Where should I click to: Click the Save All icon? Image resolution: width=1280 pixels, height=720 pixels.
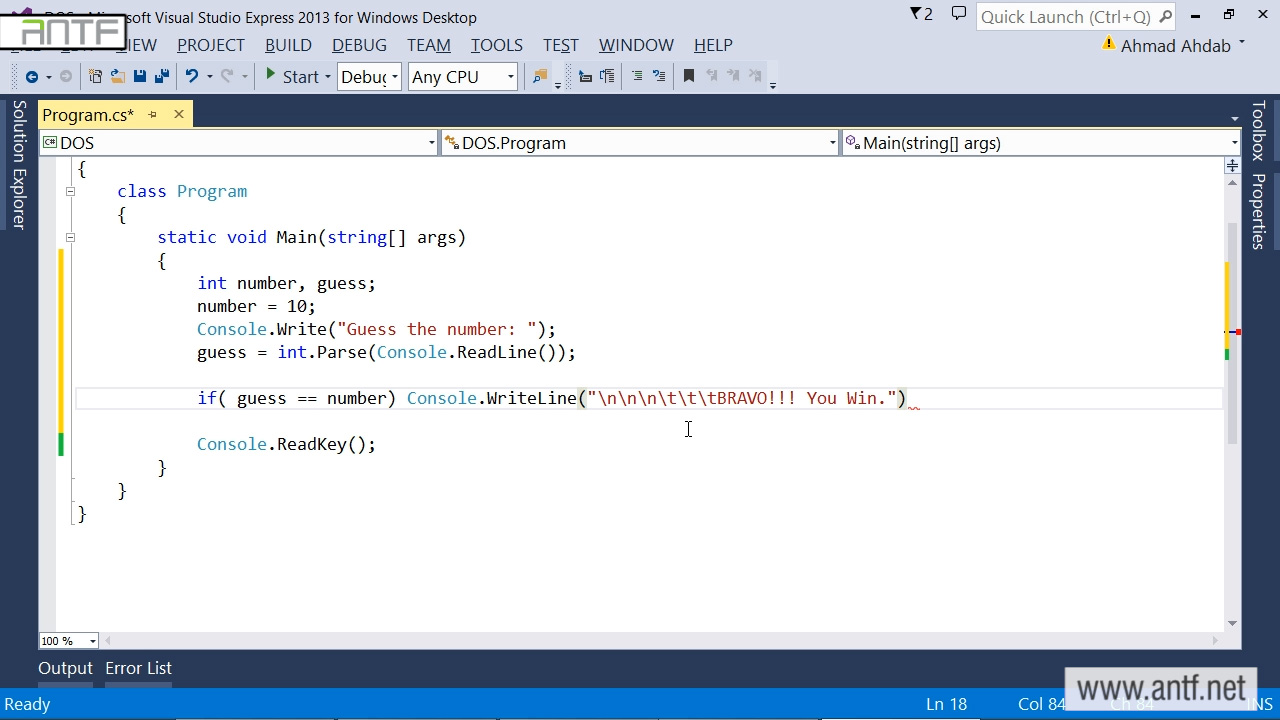161,77
